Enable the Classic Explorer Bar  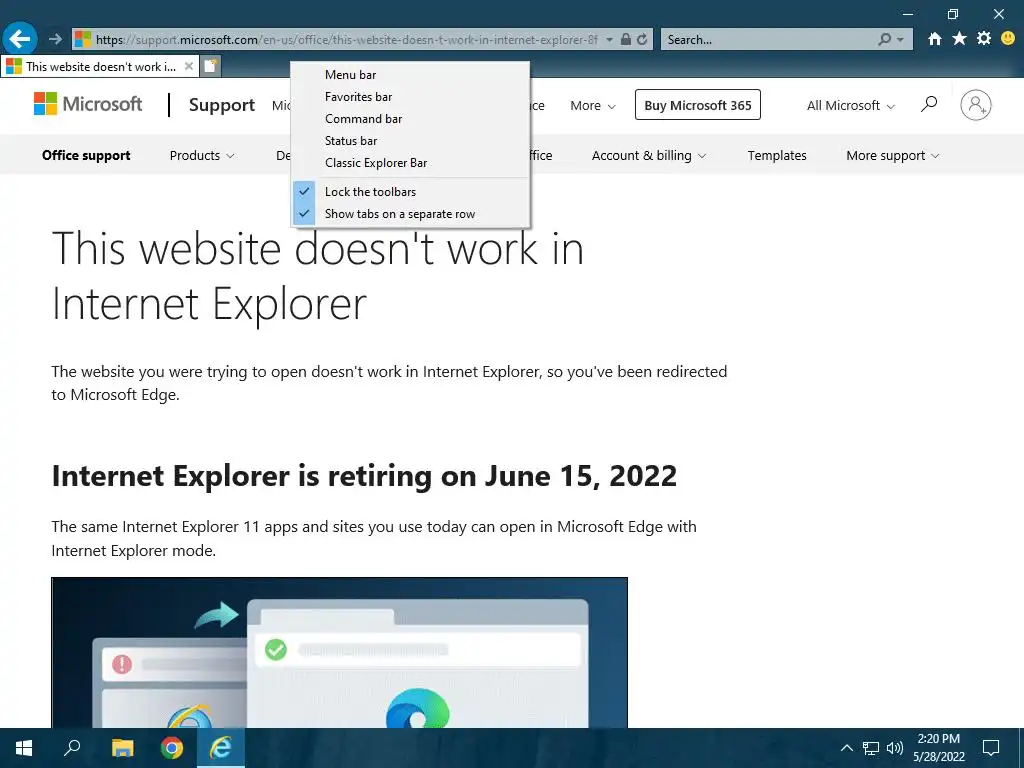410,163
